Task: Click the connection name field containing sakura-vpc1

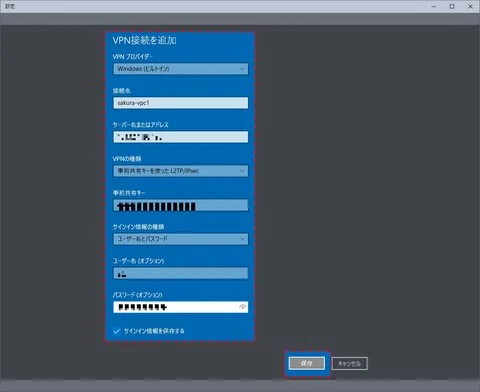Action: click(180, 103)
